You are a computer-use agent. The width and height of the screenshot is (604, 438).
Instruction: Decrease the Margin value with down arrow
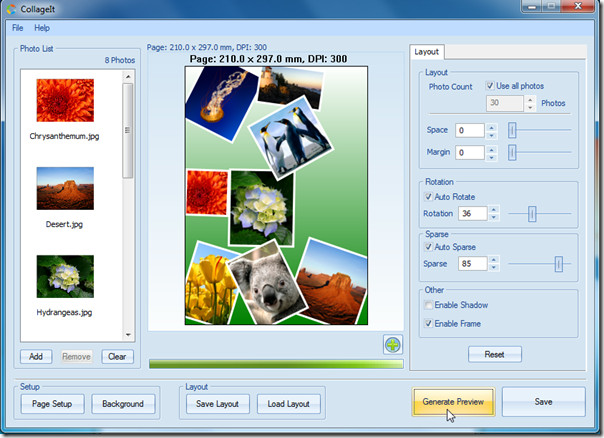(492, 157)
